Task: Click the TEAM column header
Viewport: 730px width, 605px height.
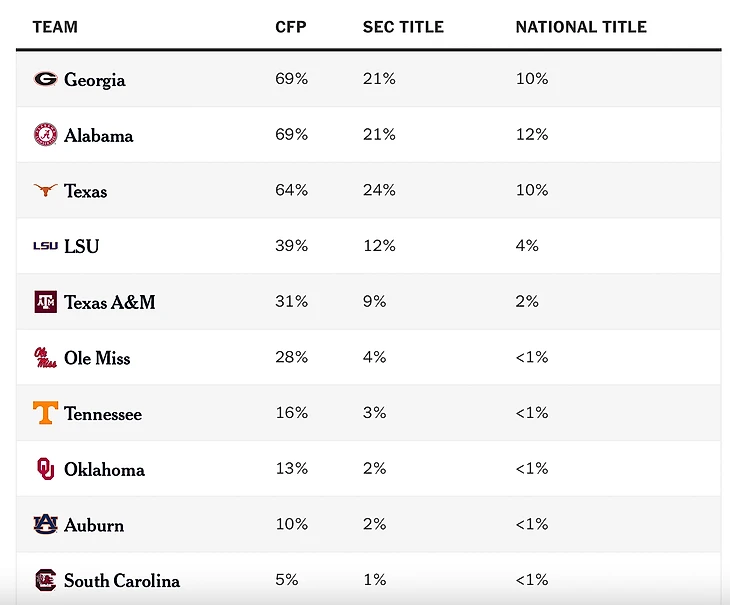Action: [55, 27]
